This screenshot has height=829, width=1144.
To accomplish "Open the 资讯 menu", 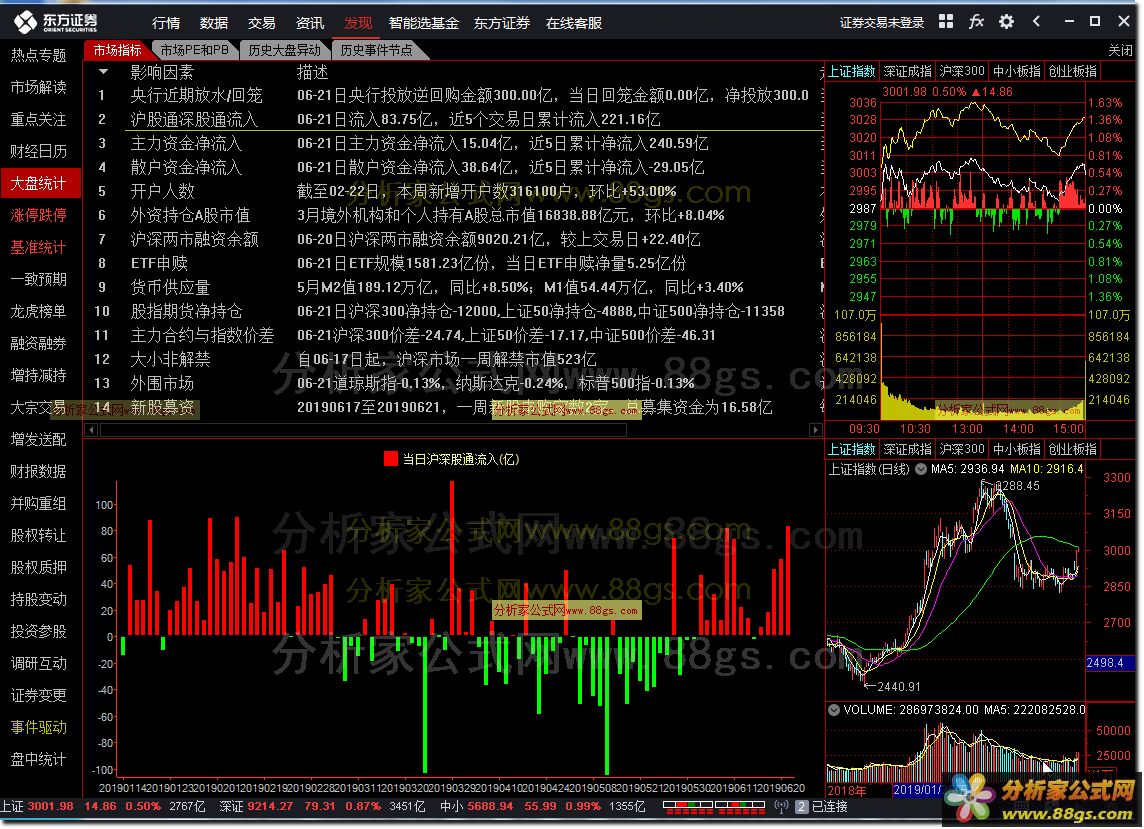I will tap(309, 23).
